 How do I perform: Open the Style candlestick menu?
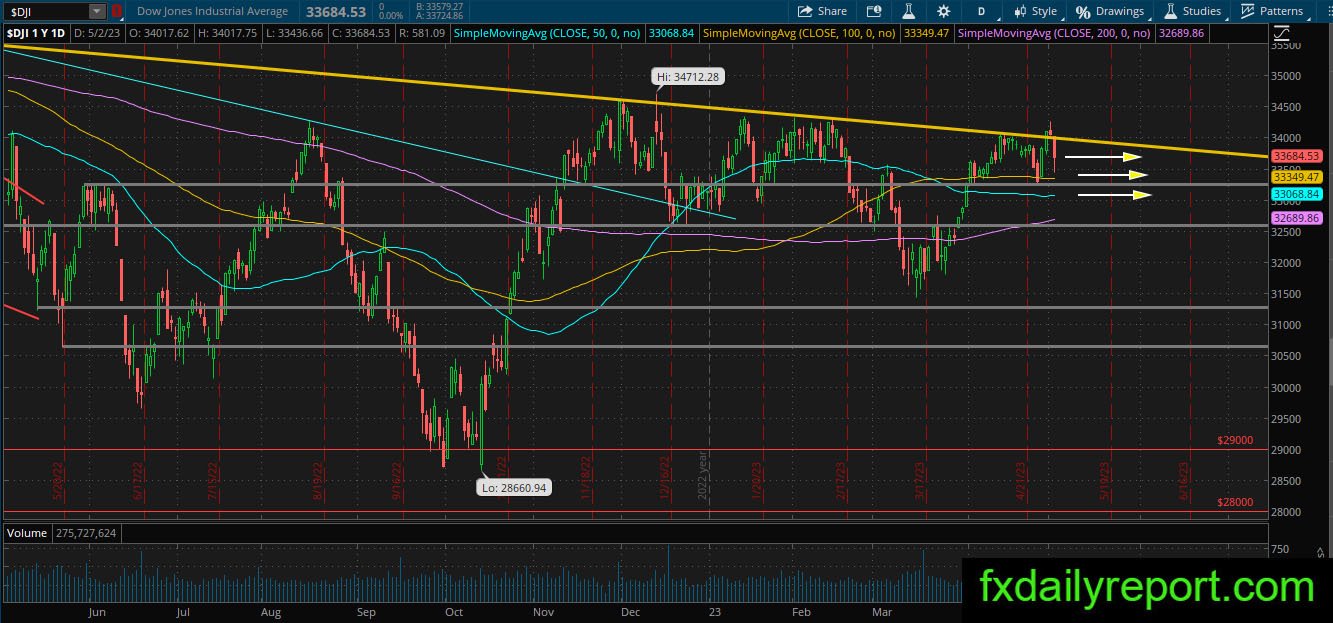[1035, 11]
